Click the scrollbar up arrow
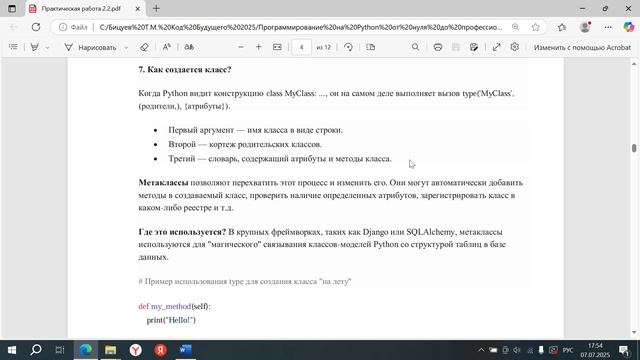 634,64
